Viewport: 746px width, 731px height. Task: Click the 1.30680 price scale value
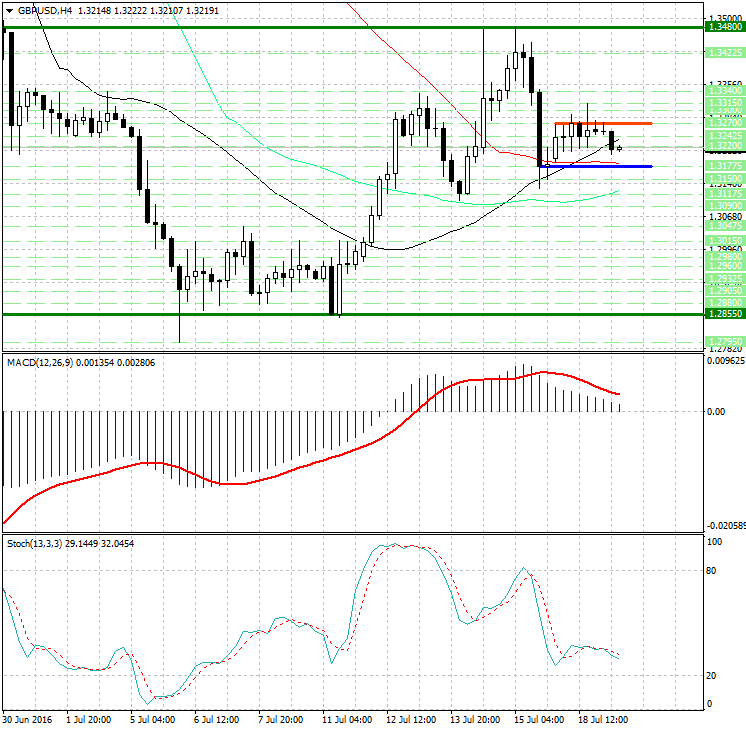pos(725,217)
